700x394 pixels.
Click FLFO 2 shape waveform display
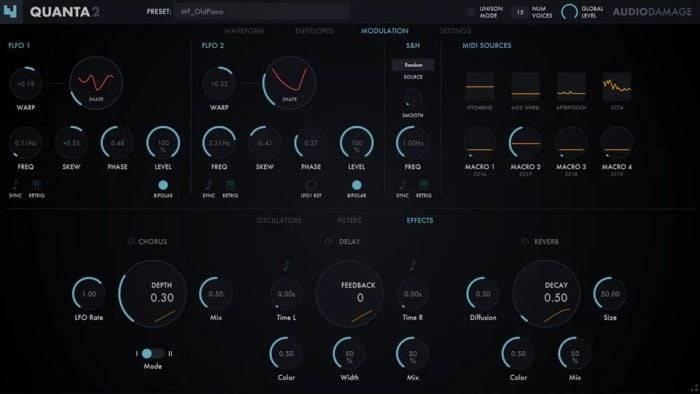289,83
